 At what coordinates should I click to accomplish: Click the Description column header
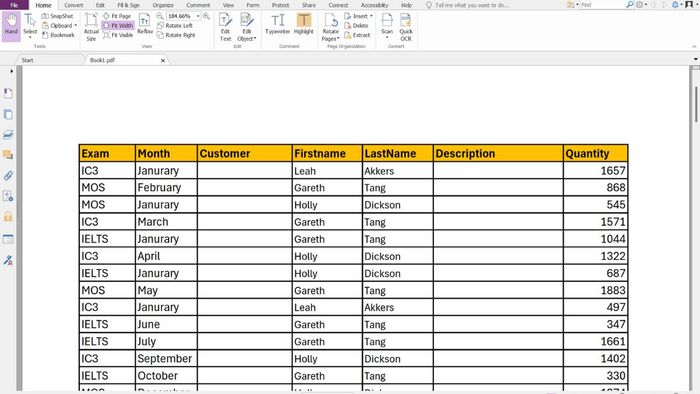(498, 153)
